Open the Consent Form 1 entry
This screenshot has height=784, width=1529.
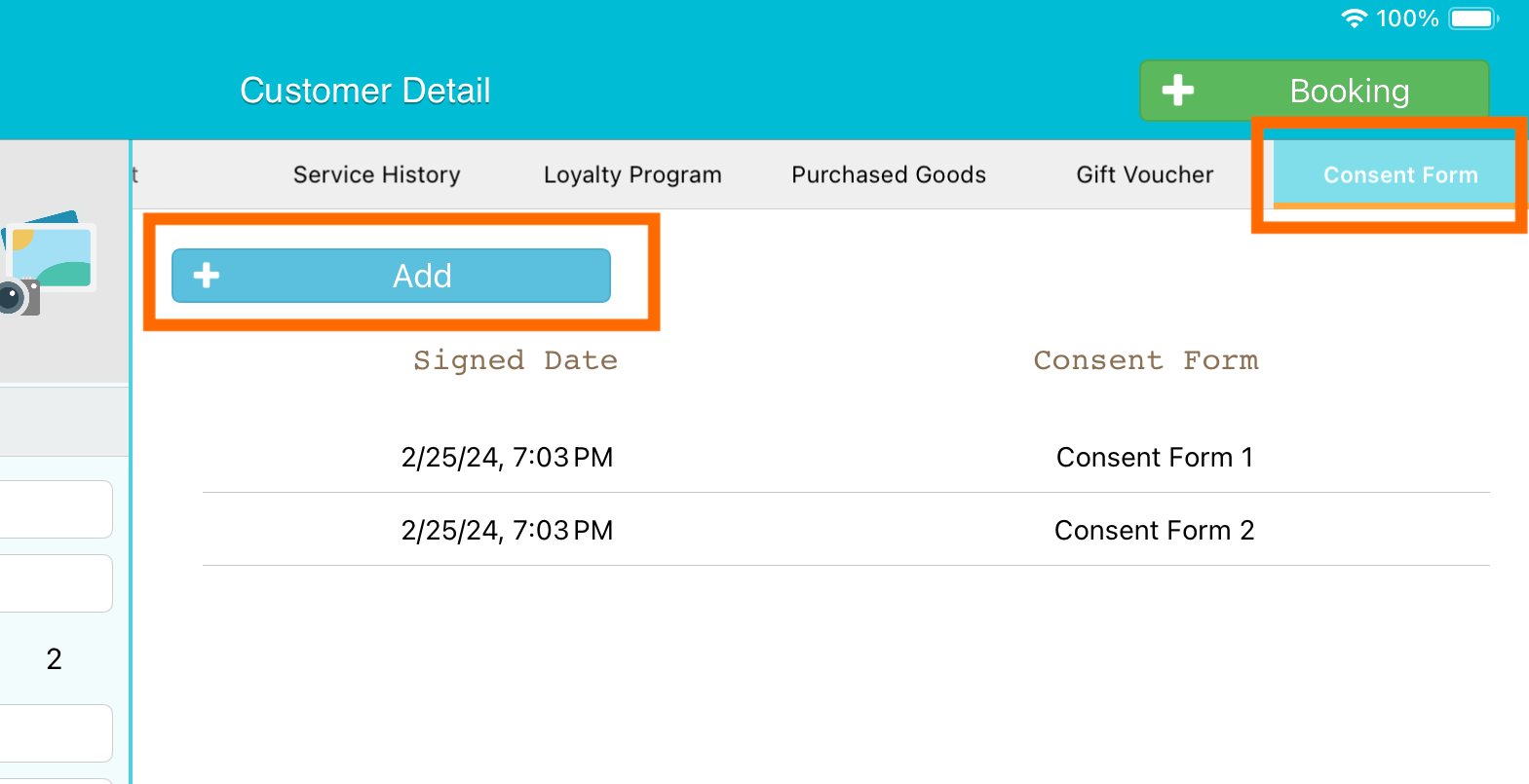1155,457
